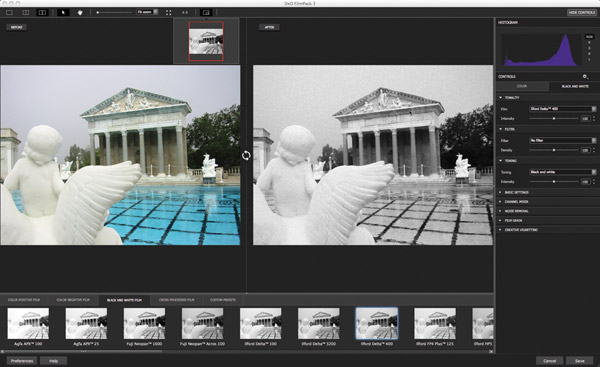Adjust the Toning Intensity slider
The image size is (600, 367).
(554, 182)
